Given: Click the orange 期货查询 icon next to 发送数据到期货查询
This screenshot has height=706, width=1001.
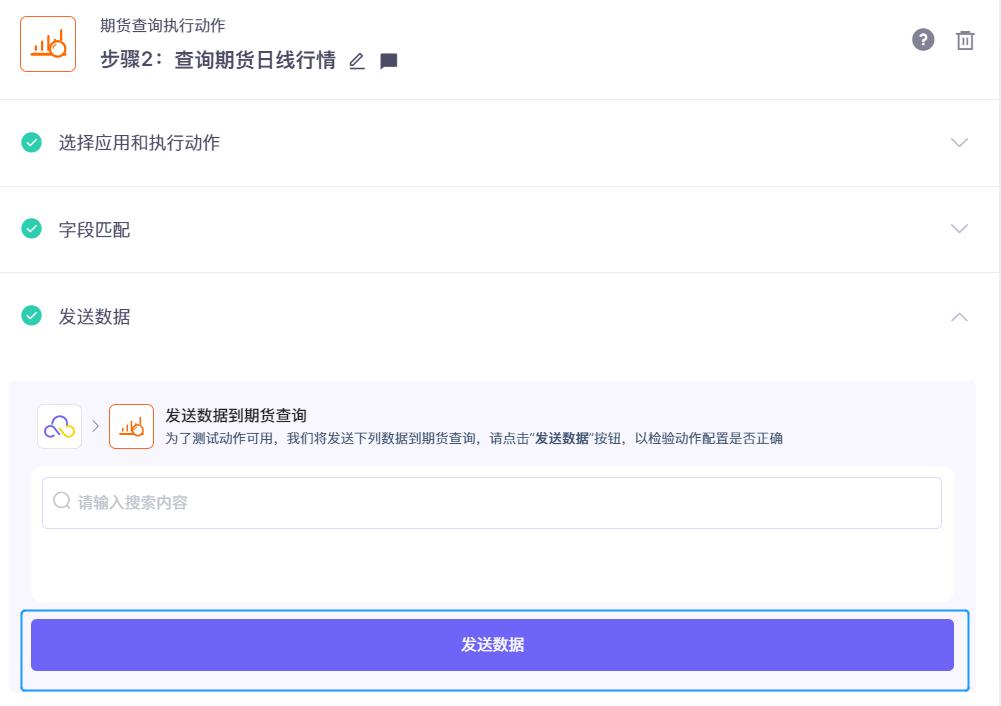Looking at the screenshot, I should point(131,424).
